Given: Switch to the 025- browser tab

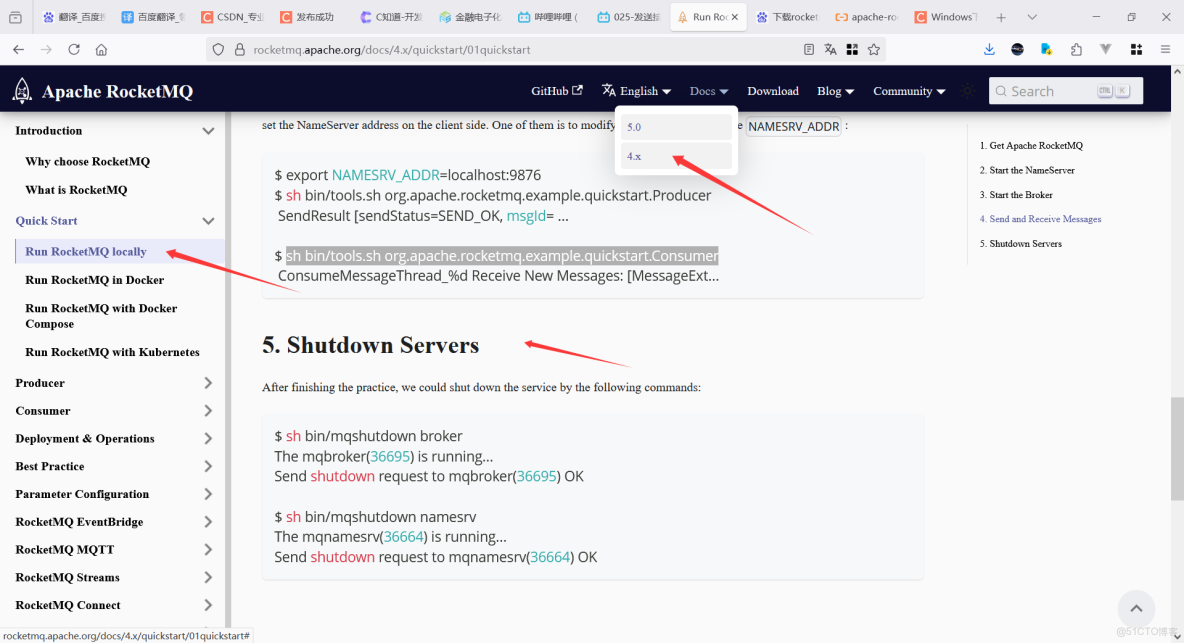Looking at the screenshot, I should [629, 17].
